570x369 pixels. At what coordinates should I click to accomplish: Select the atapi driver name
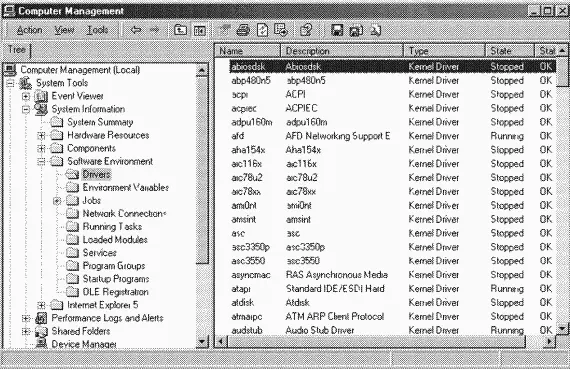click(x=241, y=289)
